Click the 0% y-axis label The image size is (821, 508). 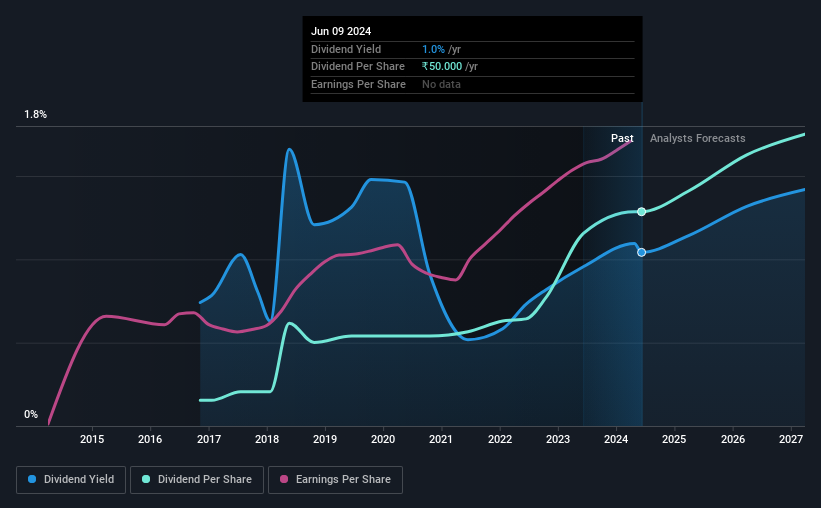31,414
